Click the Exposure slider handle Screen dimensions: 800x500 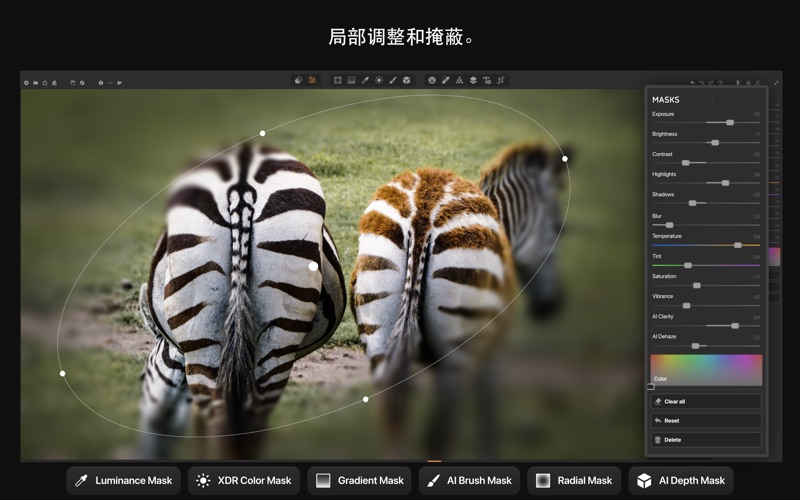pos(730,122)
